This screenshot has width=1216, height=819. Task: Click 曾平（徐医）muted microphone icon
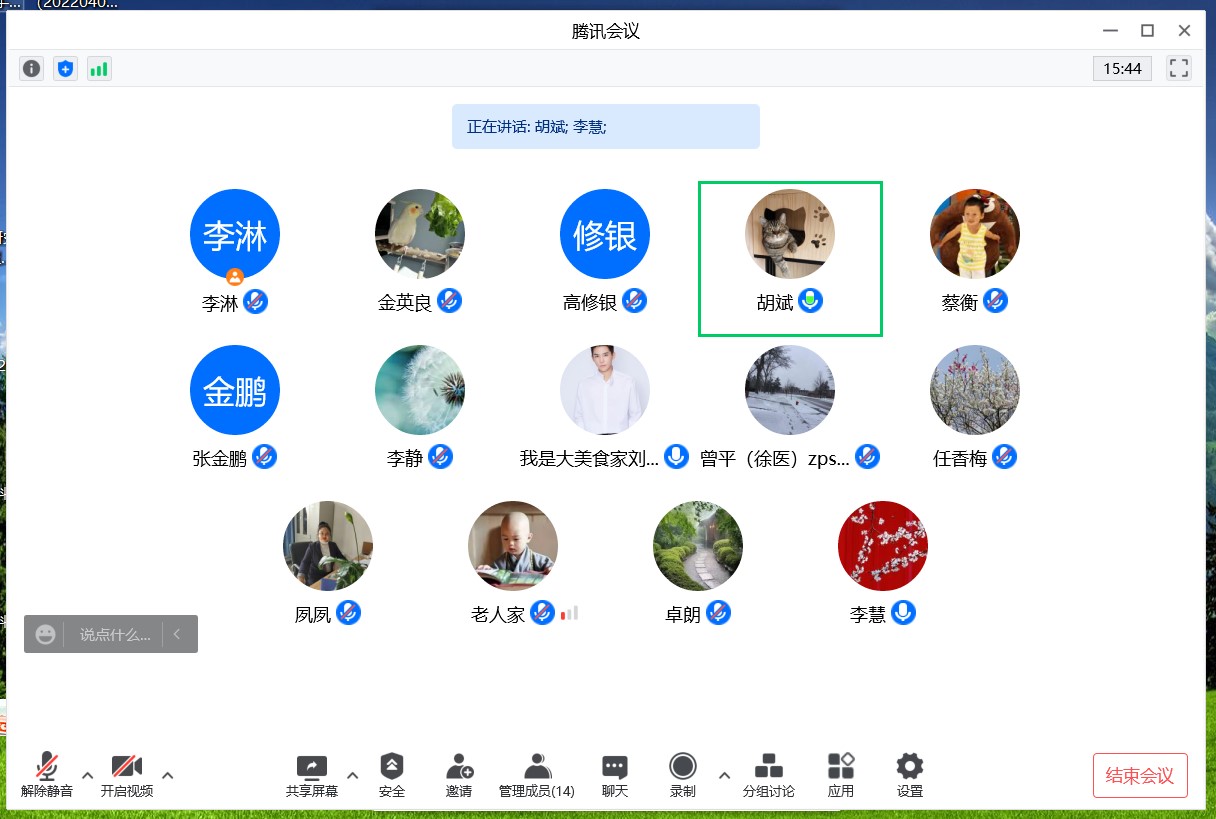[x=867, y=457]
